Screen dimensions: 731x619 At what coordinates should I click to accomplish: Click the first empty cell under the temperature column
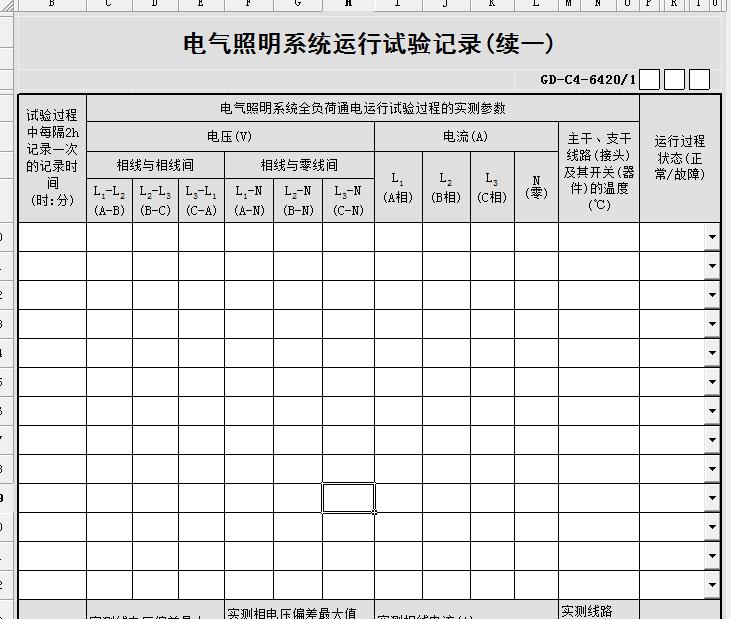pyautogui.click(x=599, y=237)
